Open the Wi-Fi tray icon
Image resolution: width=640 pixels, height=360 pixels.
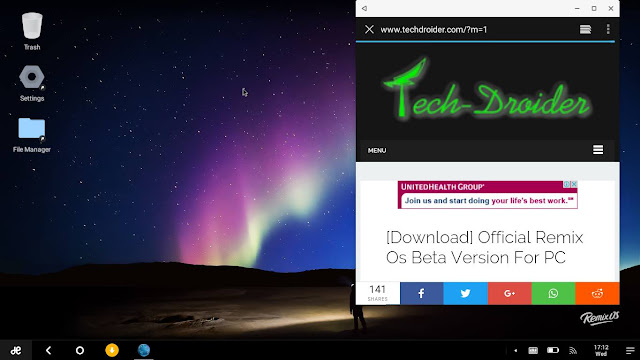[573, 350]
